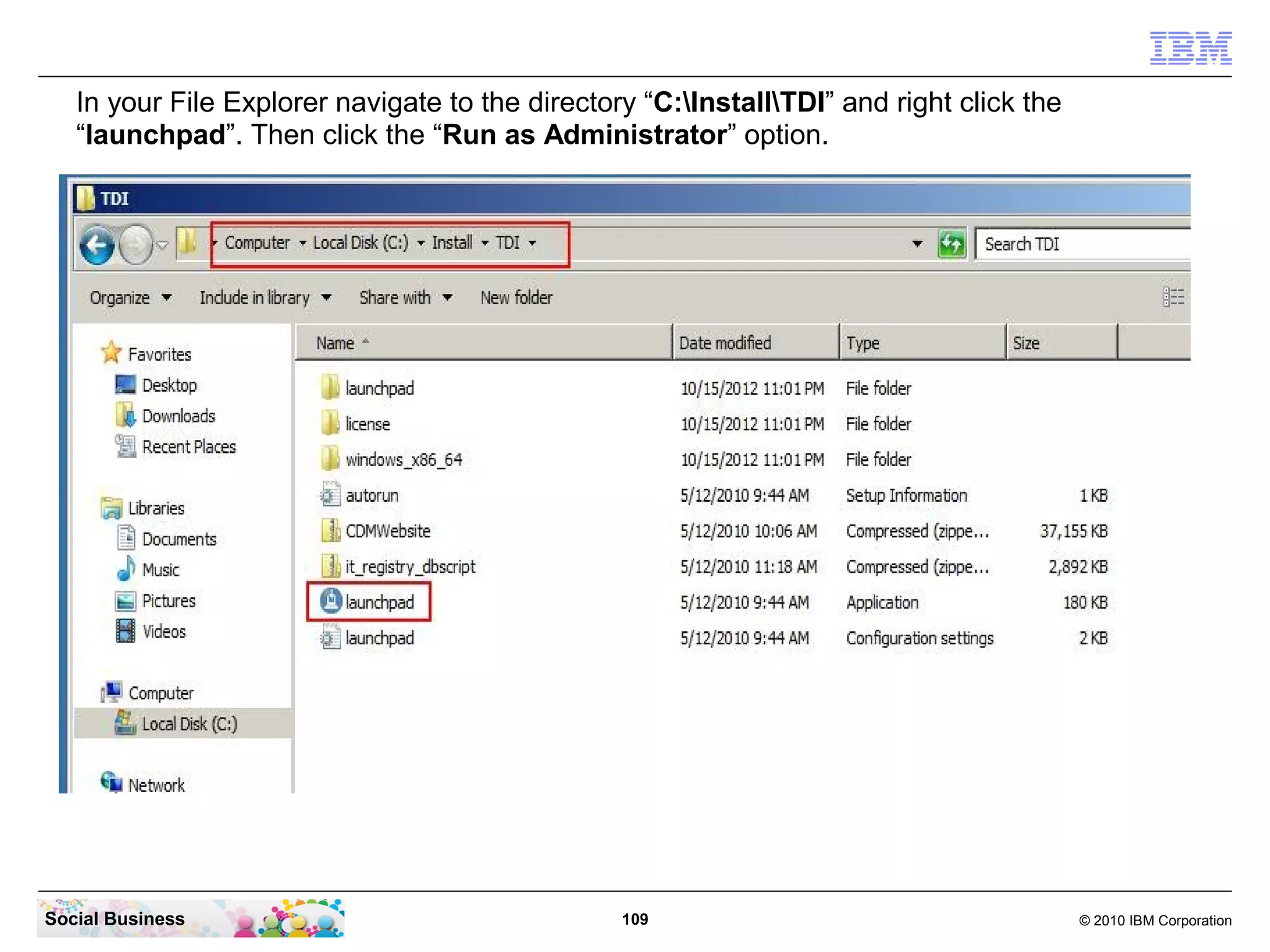This screenshot has width=1270, height=952.
Task: Click the Local Disk (C:) breadcrumb
Action: click(360, 243)
